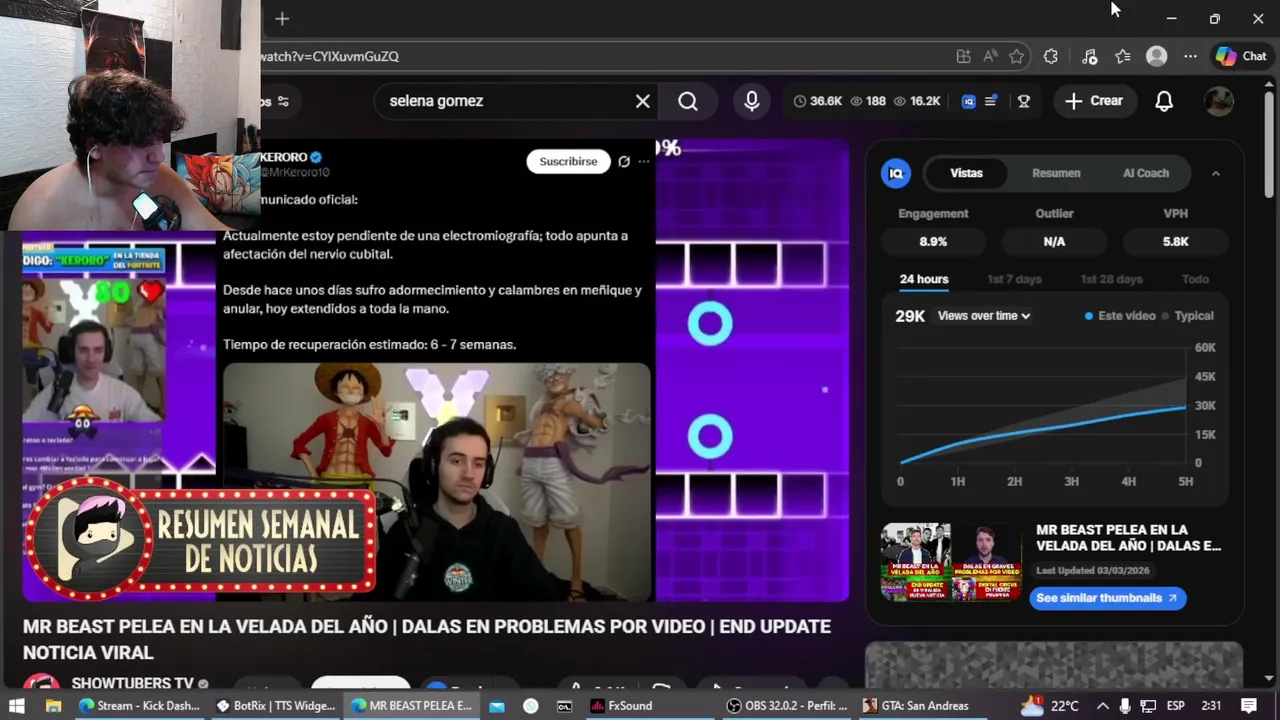Open the Windows Start menu

17,705
